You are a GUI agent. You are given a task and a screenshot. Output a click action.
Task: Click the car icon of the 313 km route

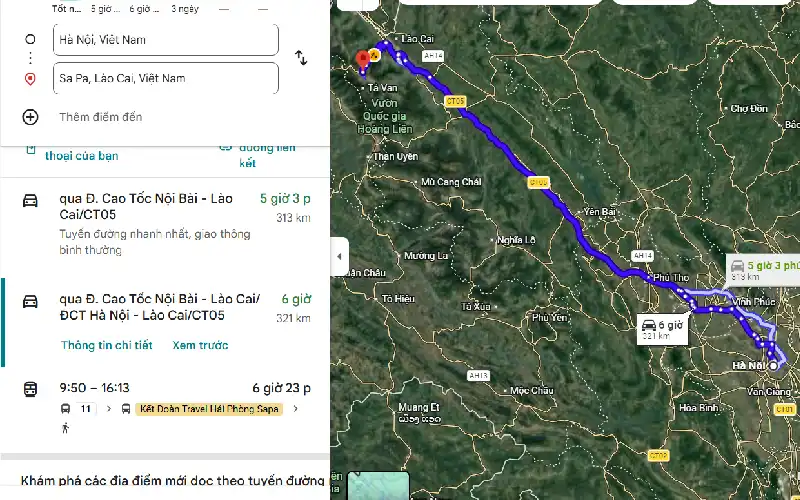pos(30,201)
